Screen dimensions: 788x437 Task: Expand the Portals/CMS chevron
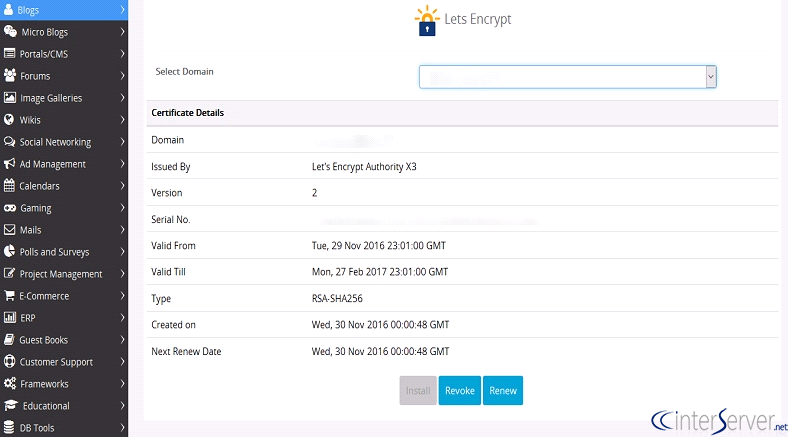click(122, 54)
